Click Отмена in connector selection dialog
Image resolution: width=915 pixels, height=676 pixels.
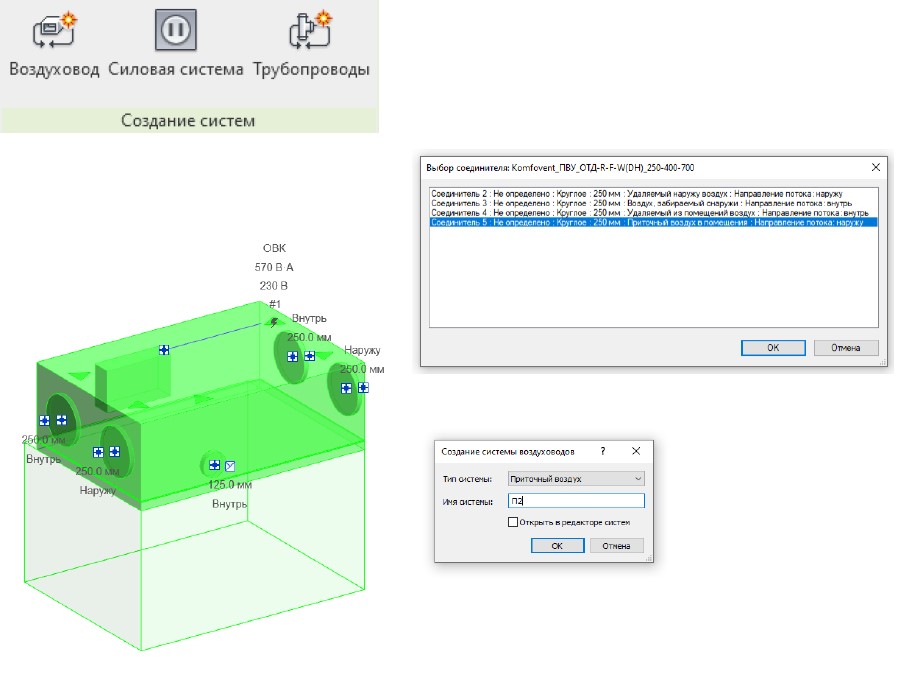[x=846, y=347]
